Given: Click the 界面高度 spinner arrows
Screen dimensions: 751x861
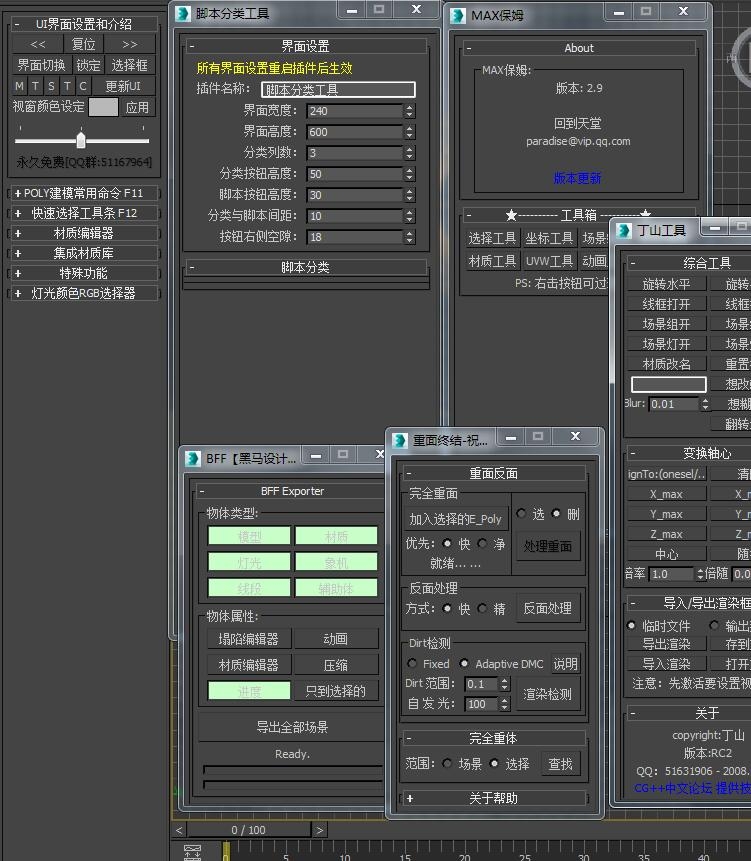Looking at the screenshot, I should coord(410,132).
